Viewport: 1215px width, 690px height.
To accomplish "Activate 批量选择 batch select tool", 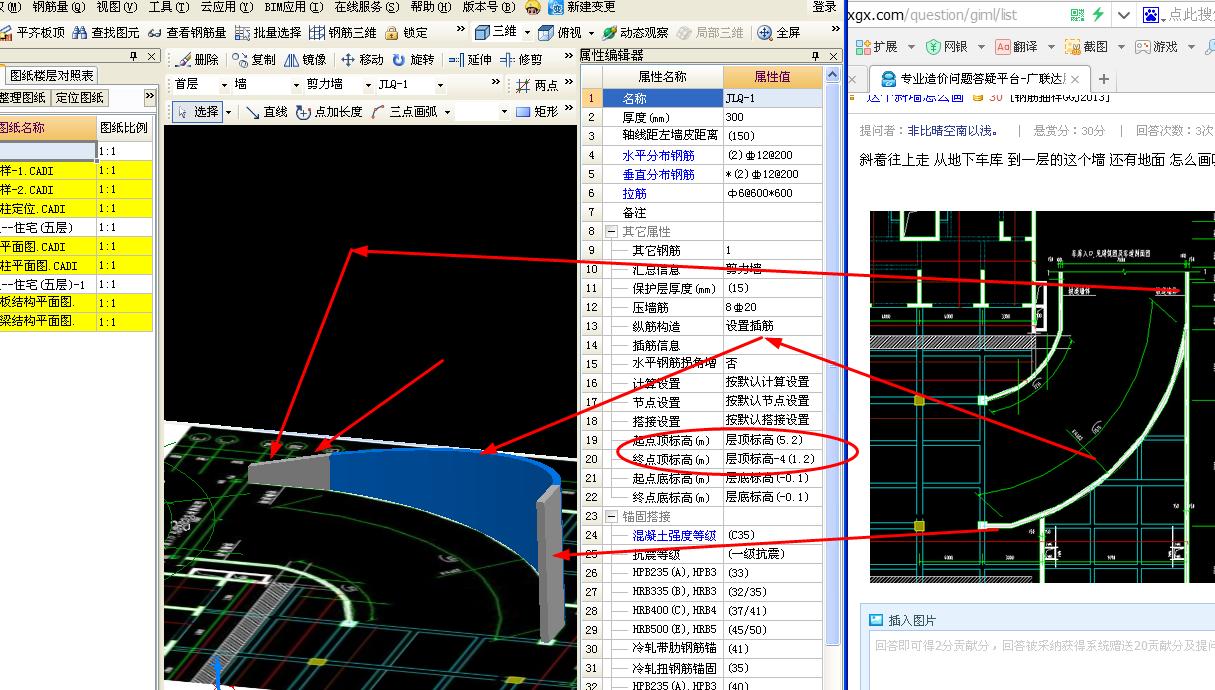I will pos(270,33).
